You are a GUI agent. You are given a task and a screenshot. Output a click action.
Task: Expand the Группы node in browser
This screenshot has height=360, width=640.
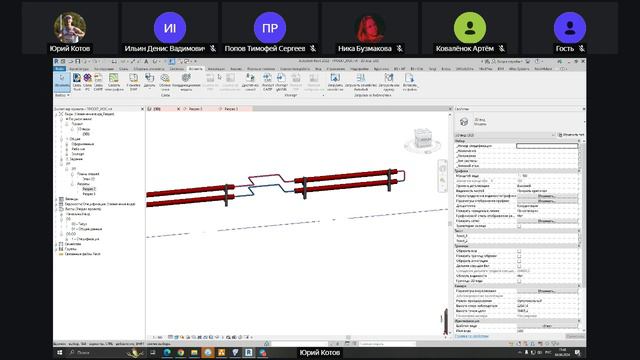coord(56,249)
